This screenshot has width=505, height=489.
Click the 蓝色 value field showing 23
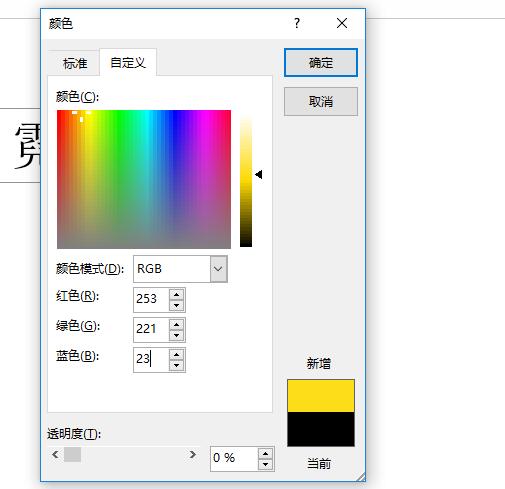pos(151,359)
